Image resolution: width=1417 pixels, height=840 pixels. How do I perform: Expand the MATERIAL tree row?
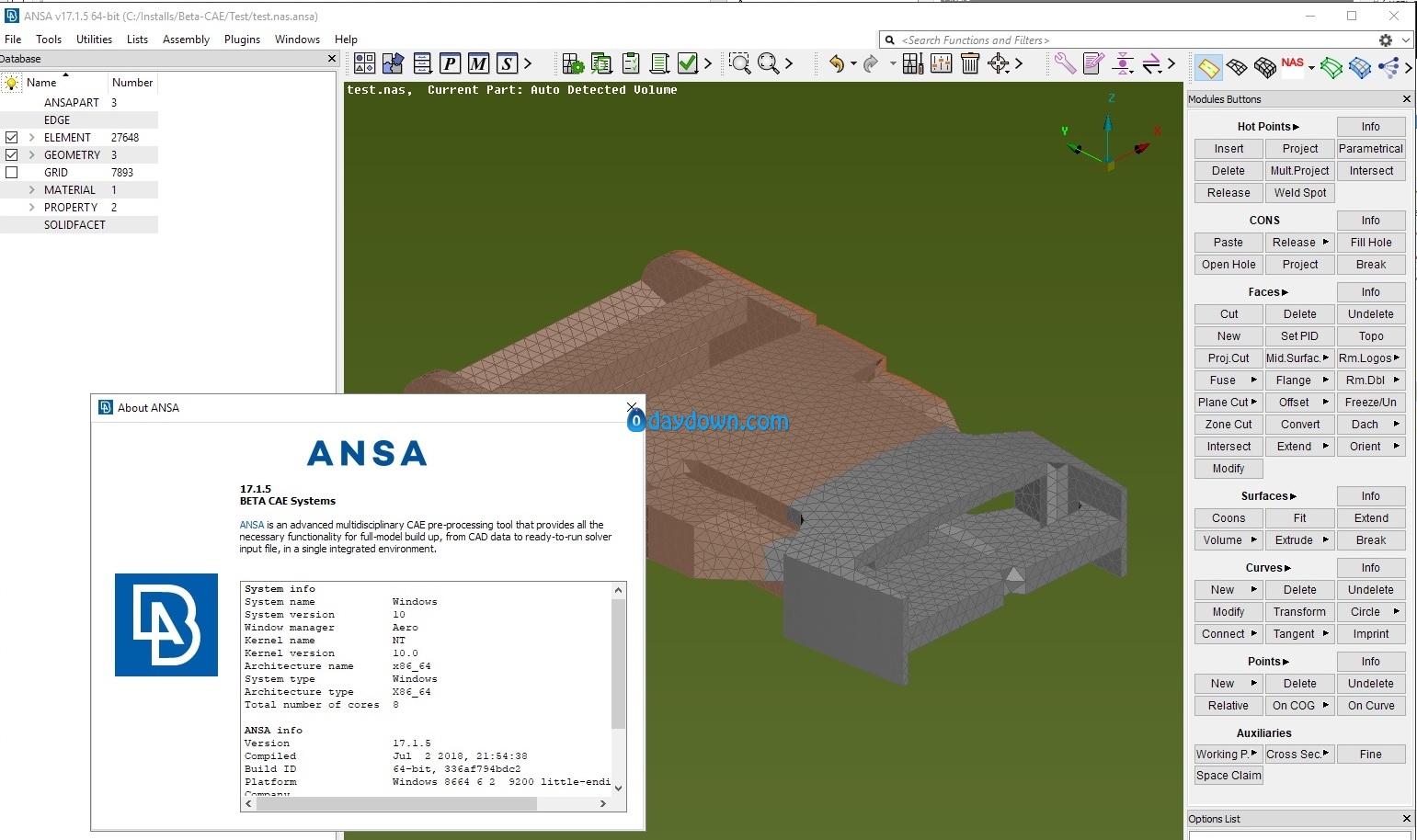tap(32, 190)
